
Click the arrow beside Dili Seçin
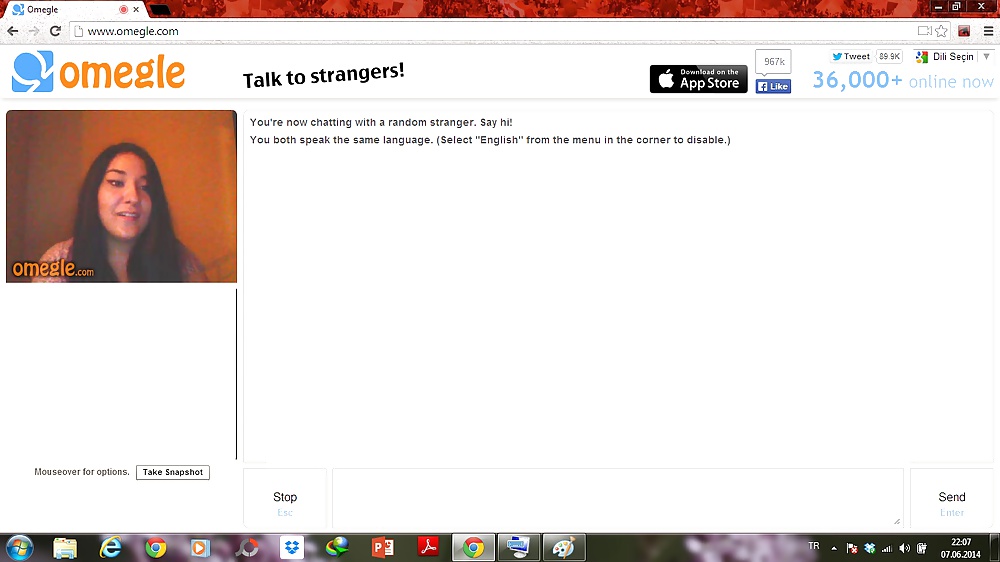pos(987,57)
